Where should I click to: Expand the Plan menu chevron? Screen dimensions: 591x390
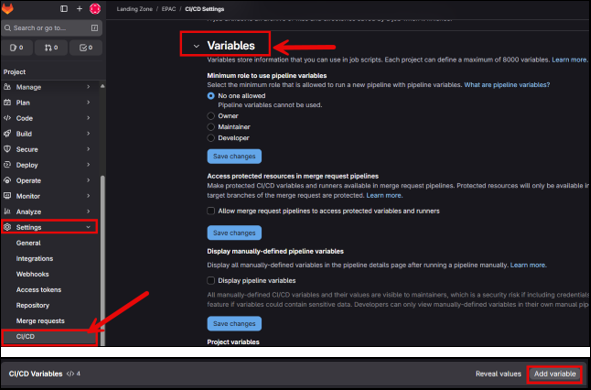88,102
